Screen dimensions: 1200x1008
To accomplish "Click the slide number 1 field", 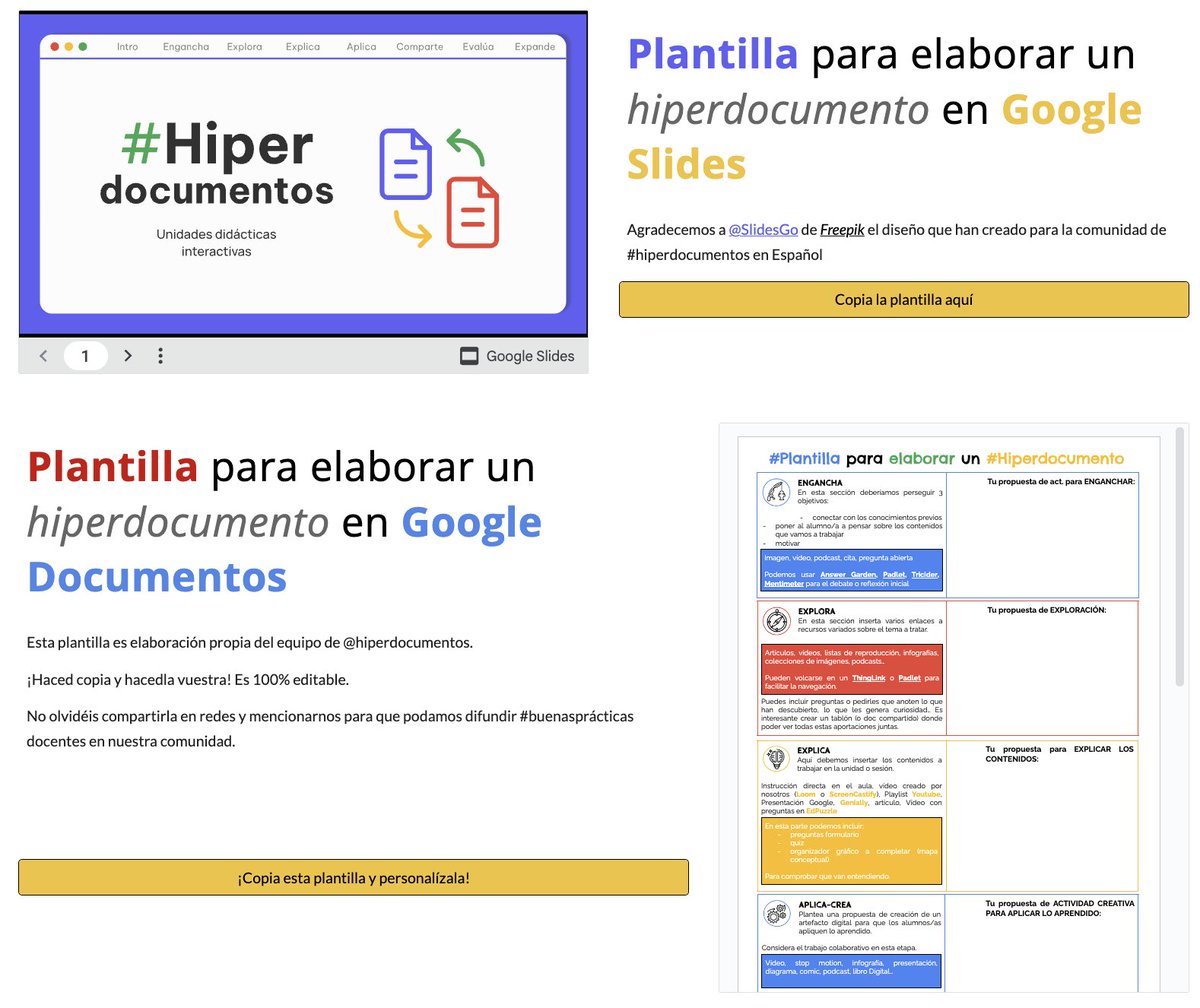I will [86, 356].
